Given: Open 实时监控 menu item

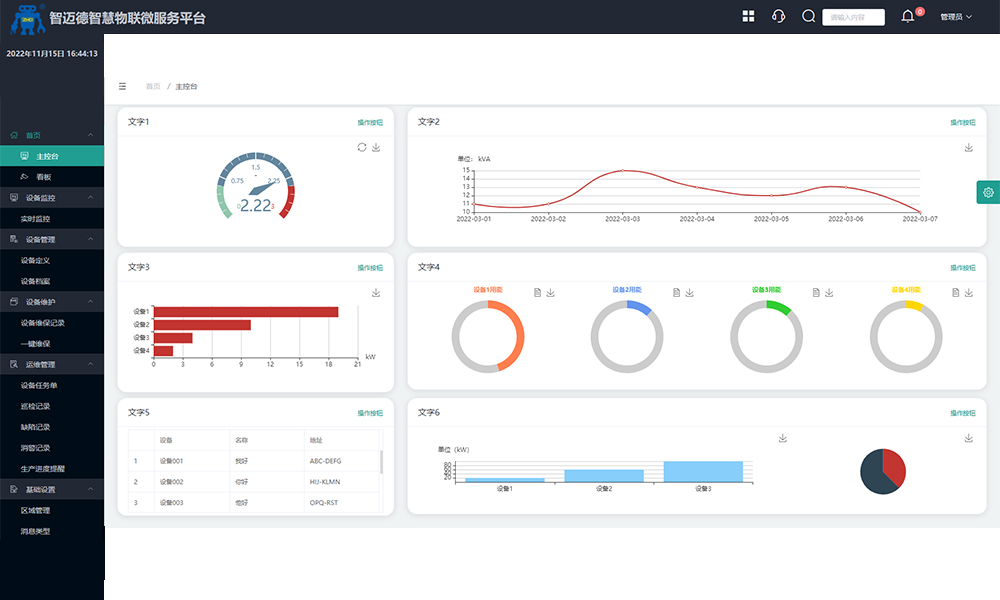Looking at the screenshot, I should tap(35, 218).
